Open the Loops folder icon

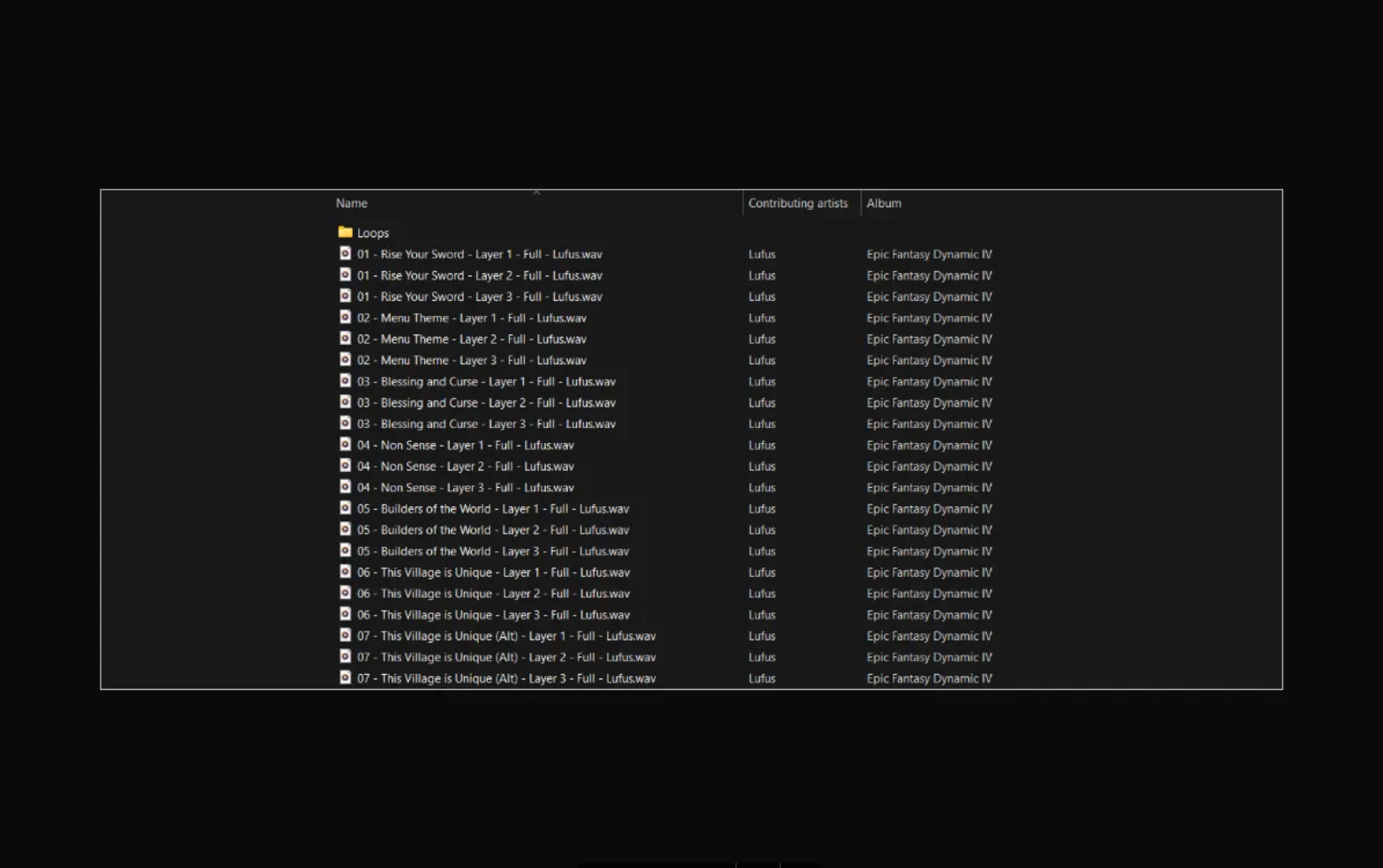click(345, 232)
